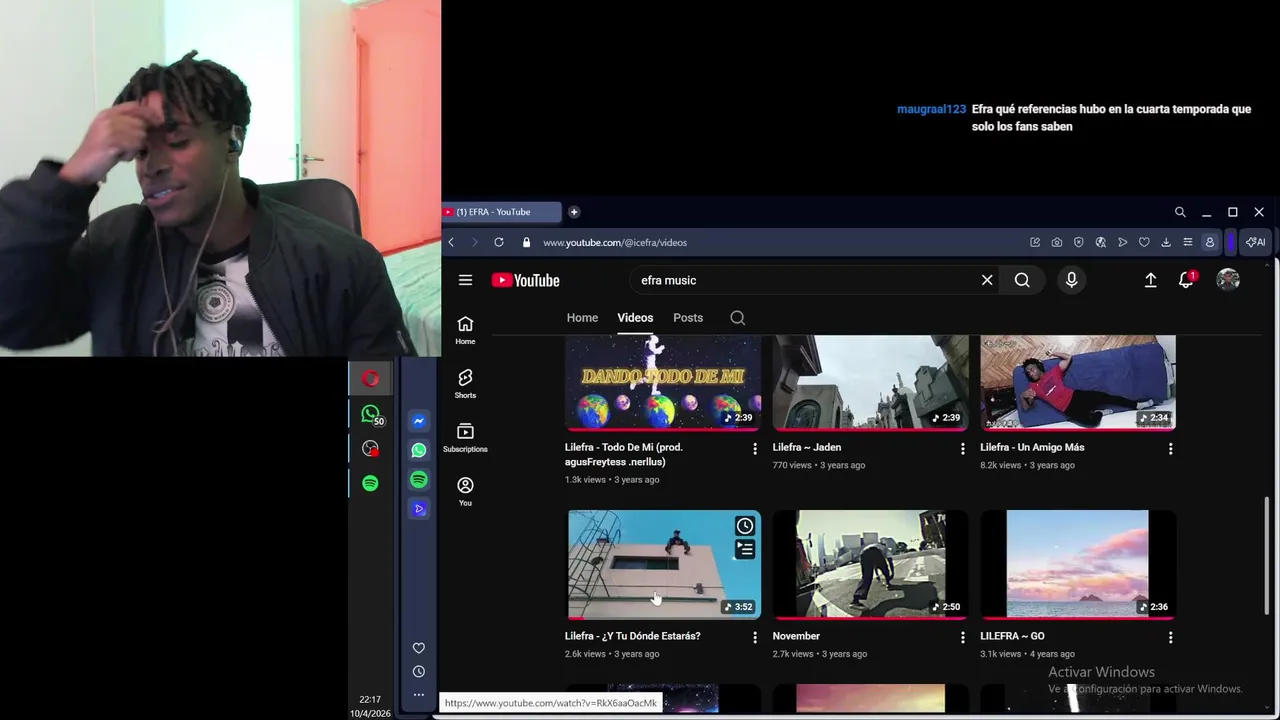Viewport: 1280px width, 720px height.
Task: Switch to the channel Posts tab
Action: (688, 318)
